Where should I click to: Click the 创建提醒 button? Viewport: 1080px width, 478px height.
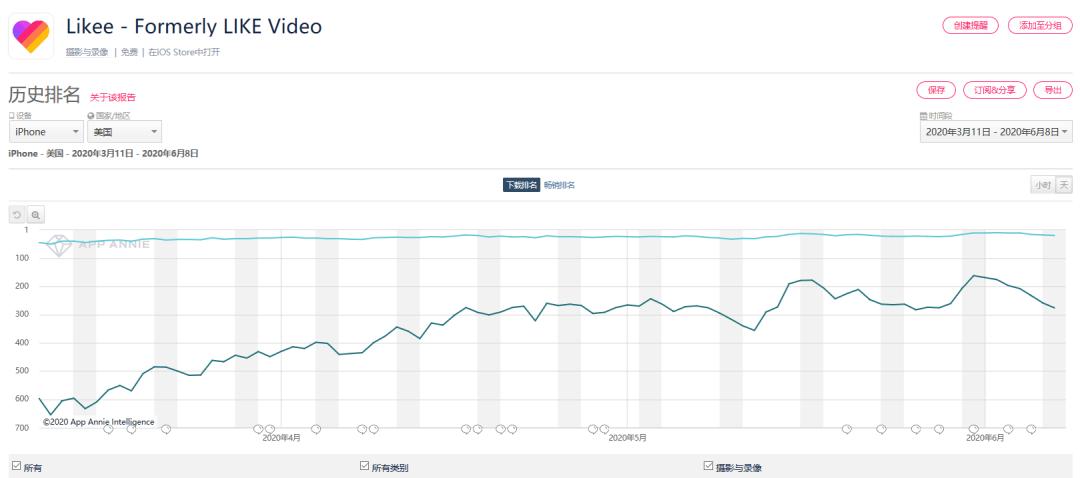pos(970,25)
